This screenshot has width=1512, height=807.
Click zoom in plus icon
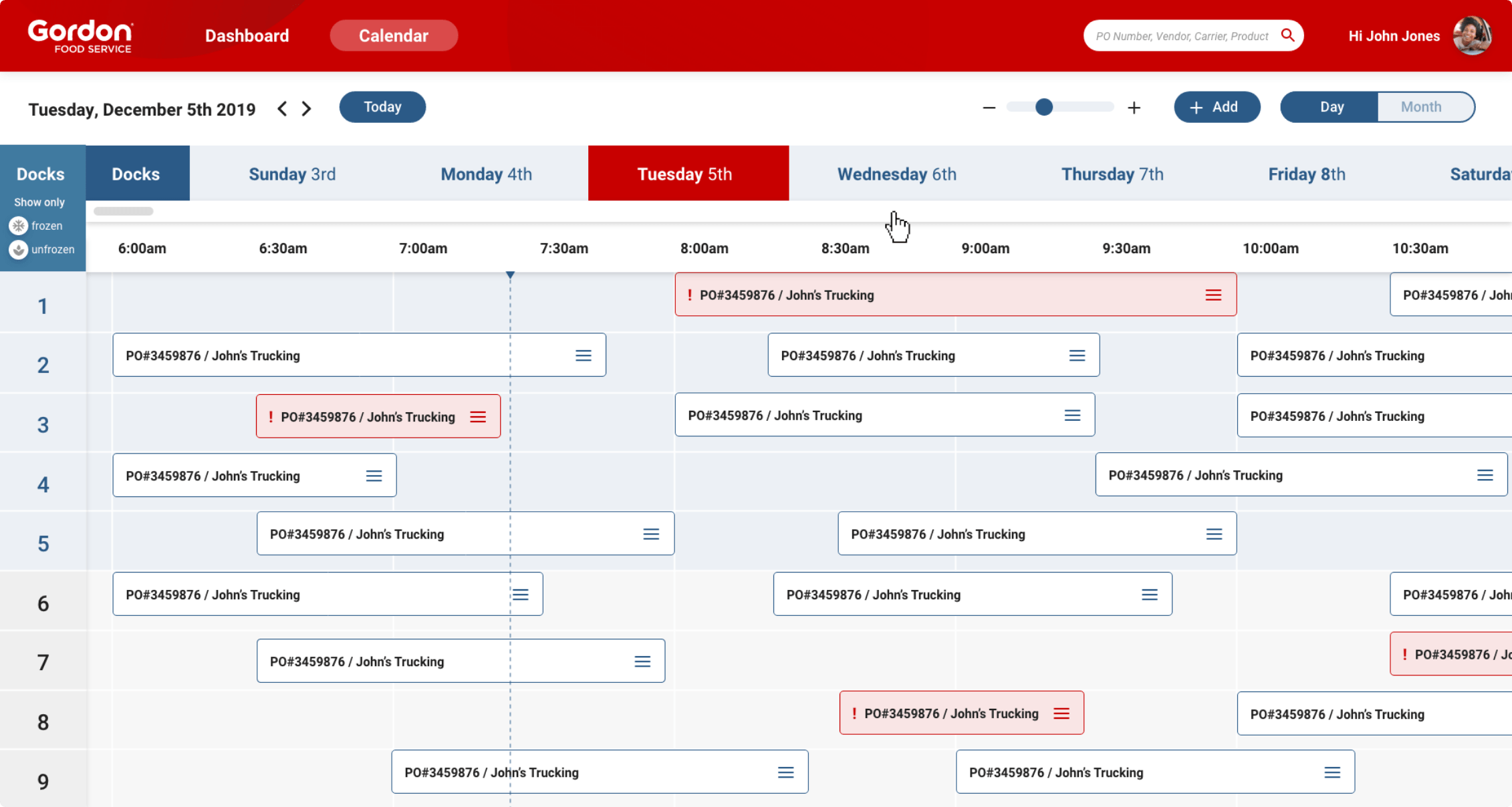pyautogui.click(x=1134, y=108)
